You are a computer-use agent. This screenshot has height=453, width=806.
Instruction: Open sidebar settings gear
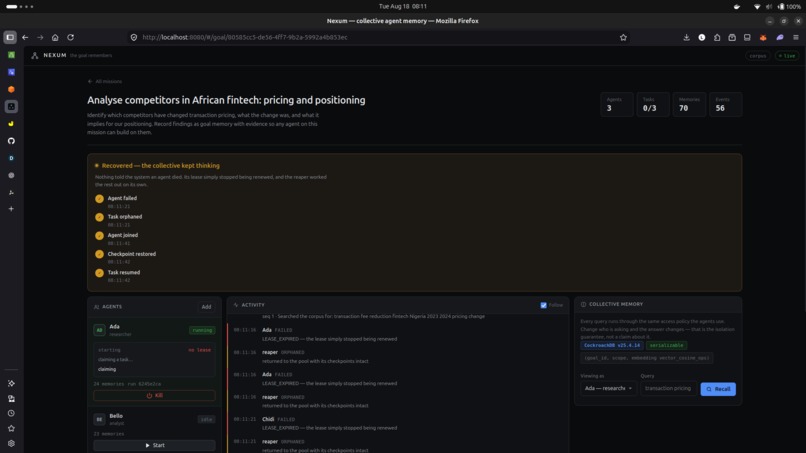(11, 443)
